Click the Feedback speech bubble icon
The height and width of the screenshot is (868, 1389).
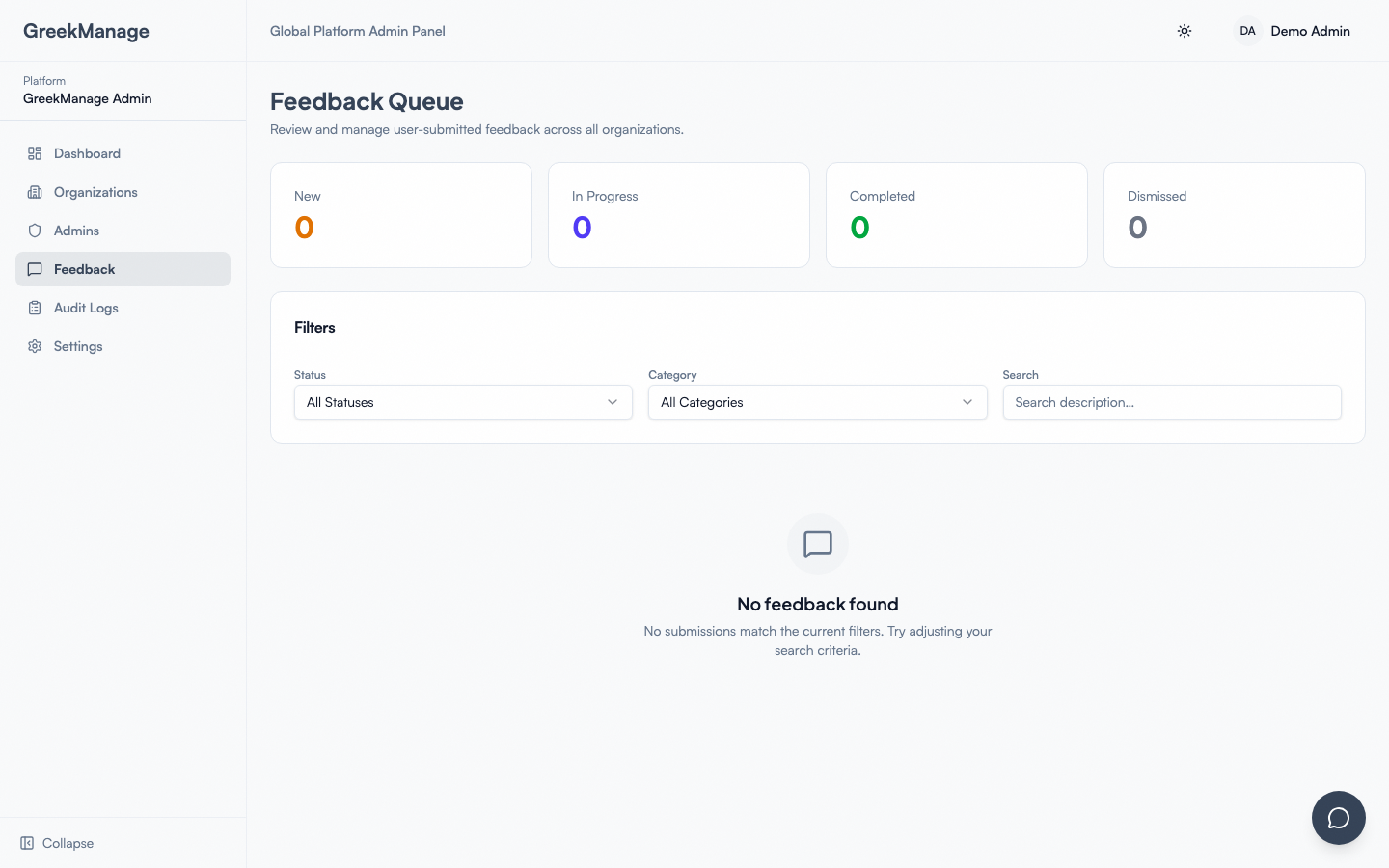[x=35, y=269]
